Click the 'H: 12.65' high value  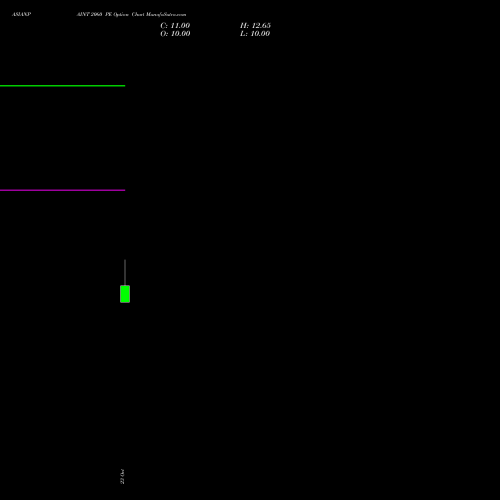click(255, 26)
